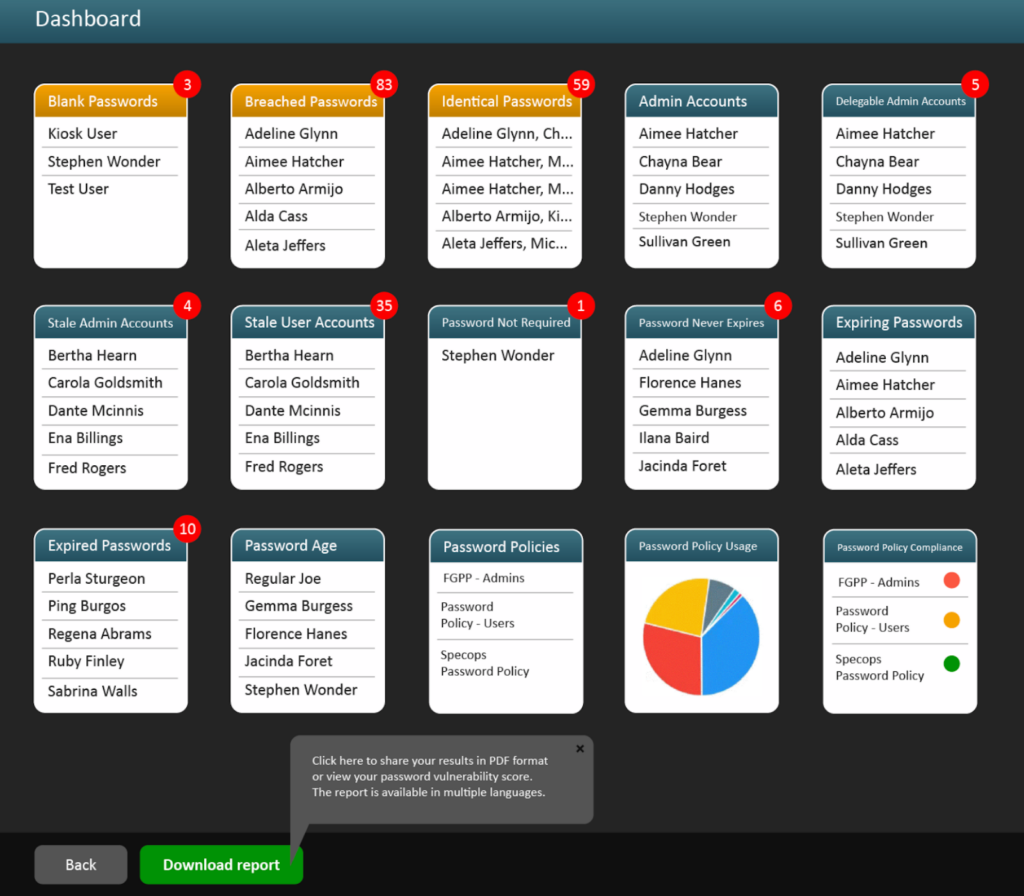This screenshot has width=1024, height=896.
Task: Toggle the red compliance dot for FGPP - Admins
Action: pyautogui.click(x=951, y=580)
